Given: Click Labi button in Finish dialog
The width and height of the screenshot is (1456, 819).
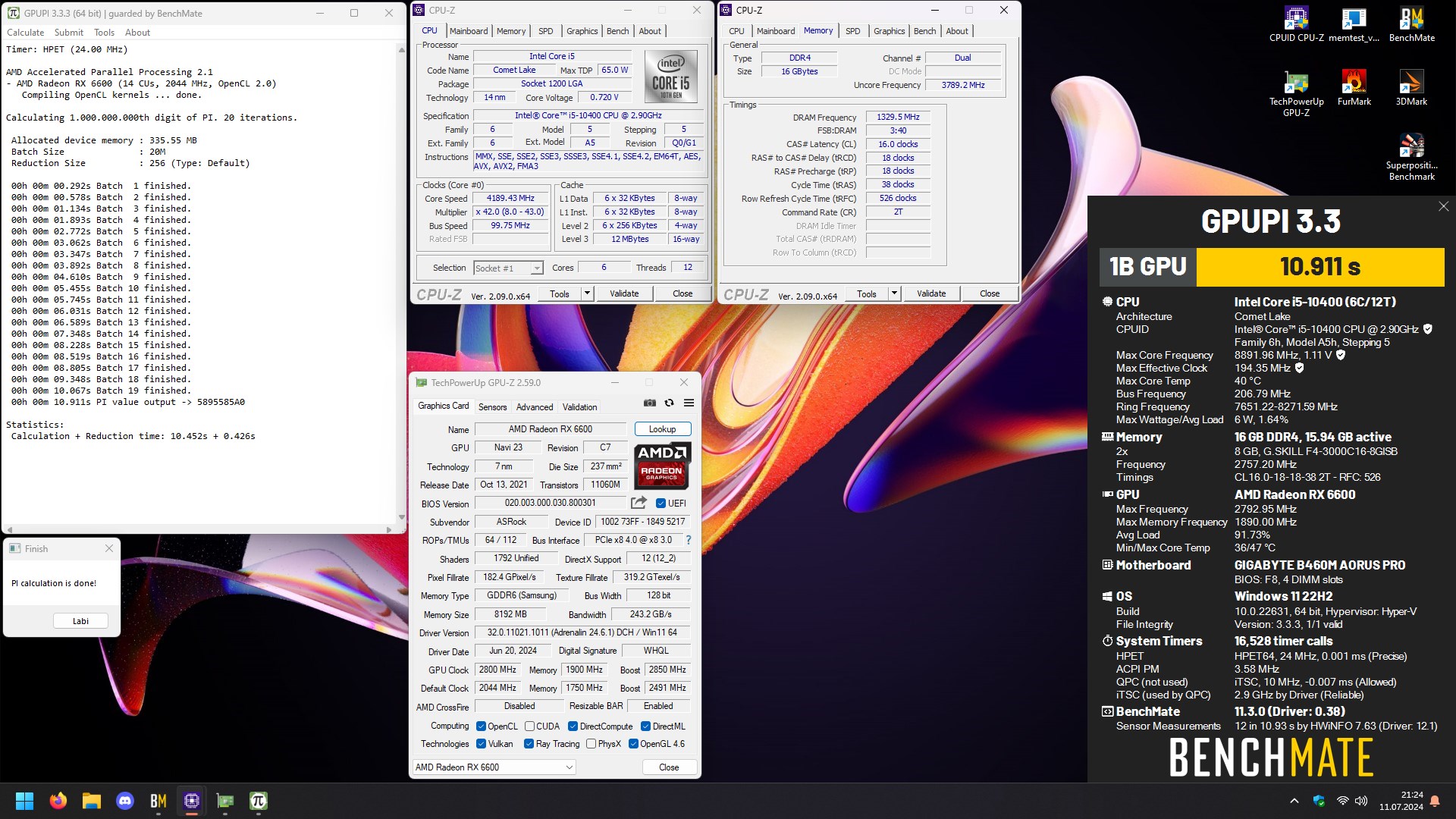Looking at the screenshot, I should pos(80,621).
